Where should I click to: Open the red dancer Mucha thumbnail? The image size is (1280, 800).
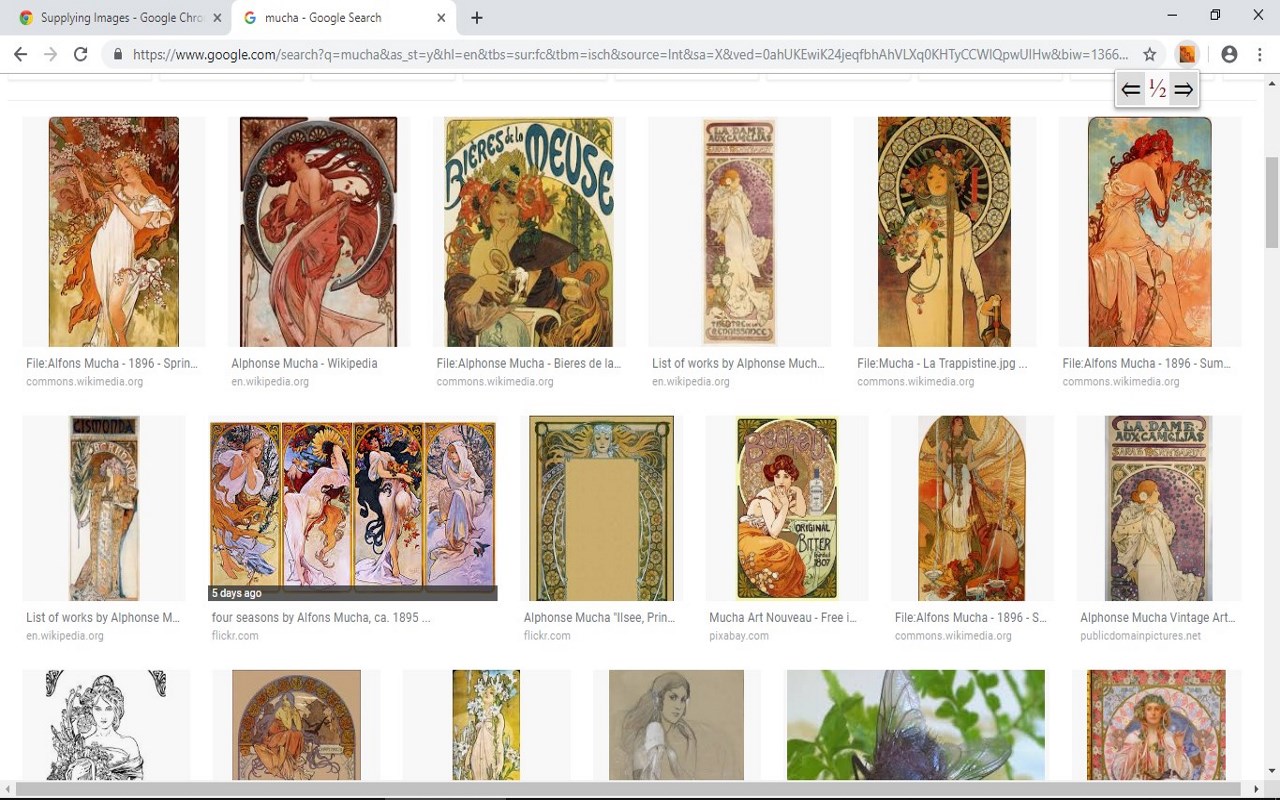[x=318, y=232]
